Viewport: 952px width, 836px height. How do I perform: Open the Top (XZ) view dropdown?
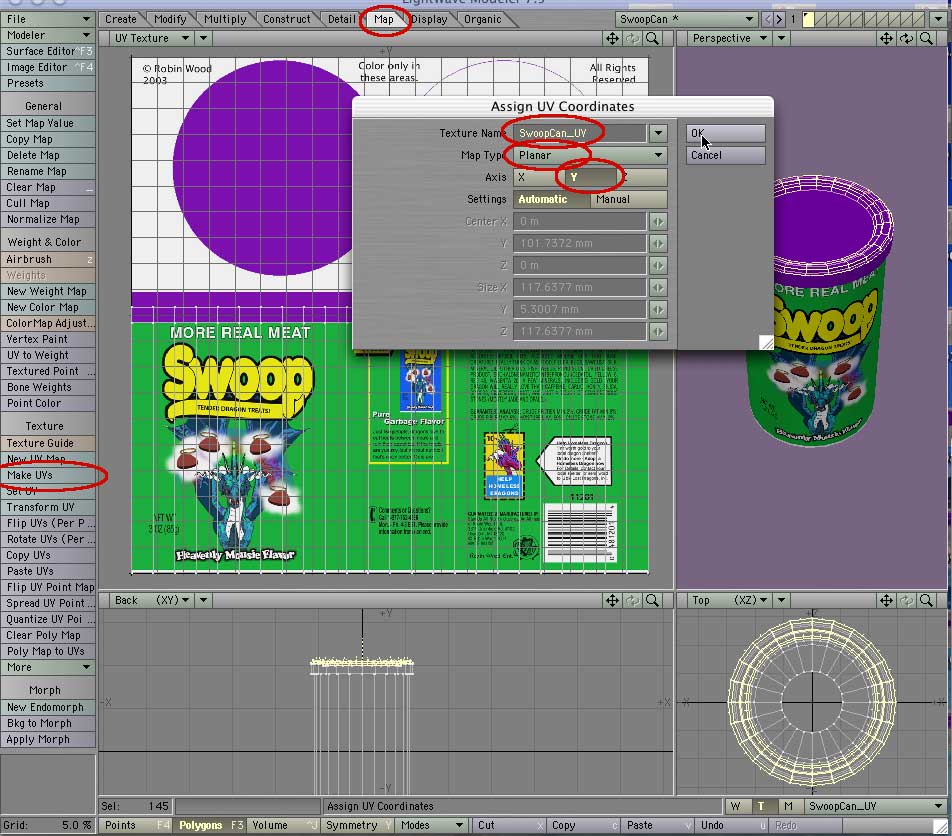coord(730,600)
